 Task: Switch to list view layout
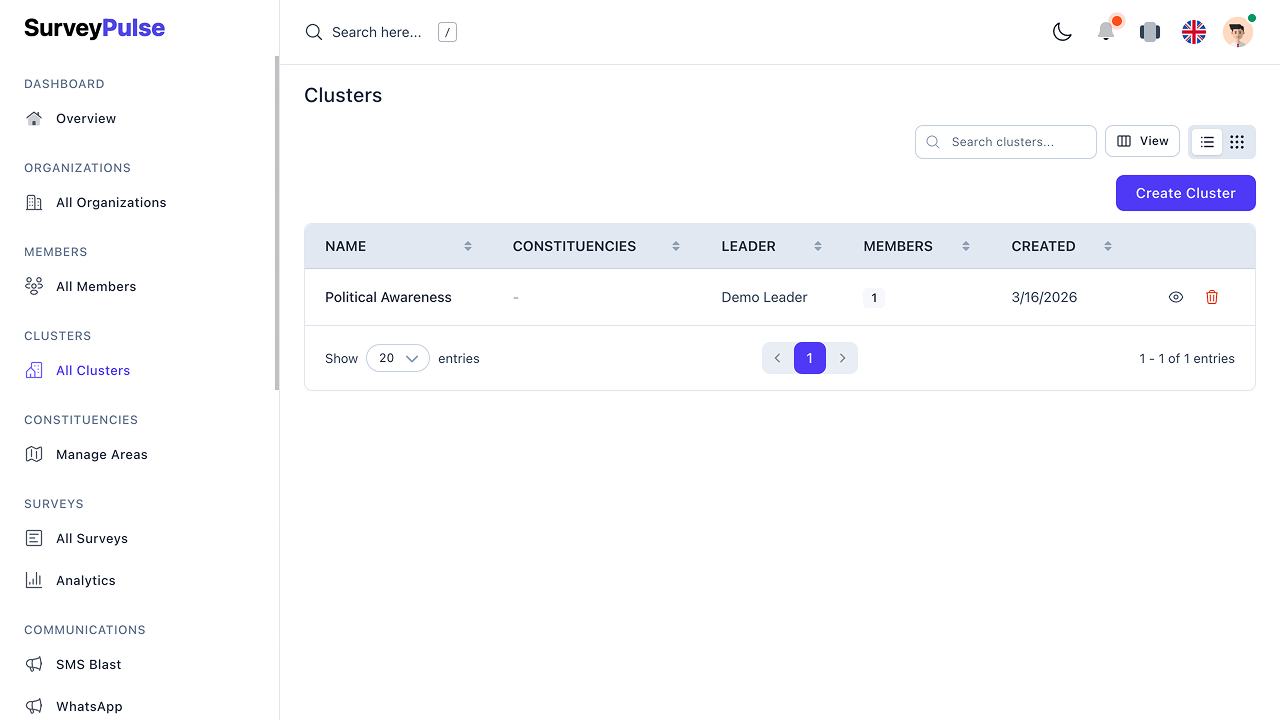click(x=1207, y=142)
